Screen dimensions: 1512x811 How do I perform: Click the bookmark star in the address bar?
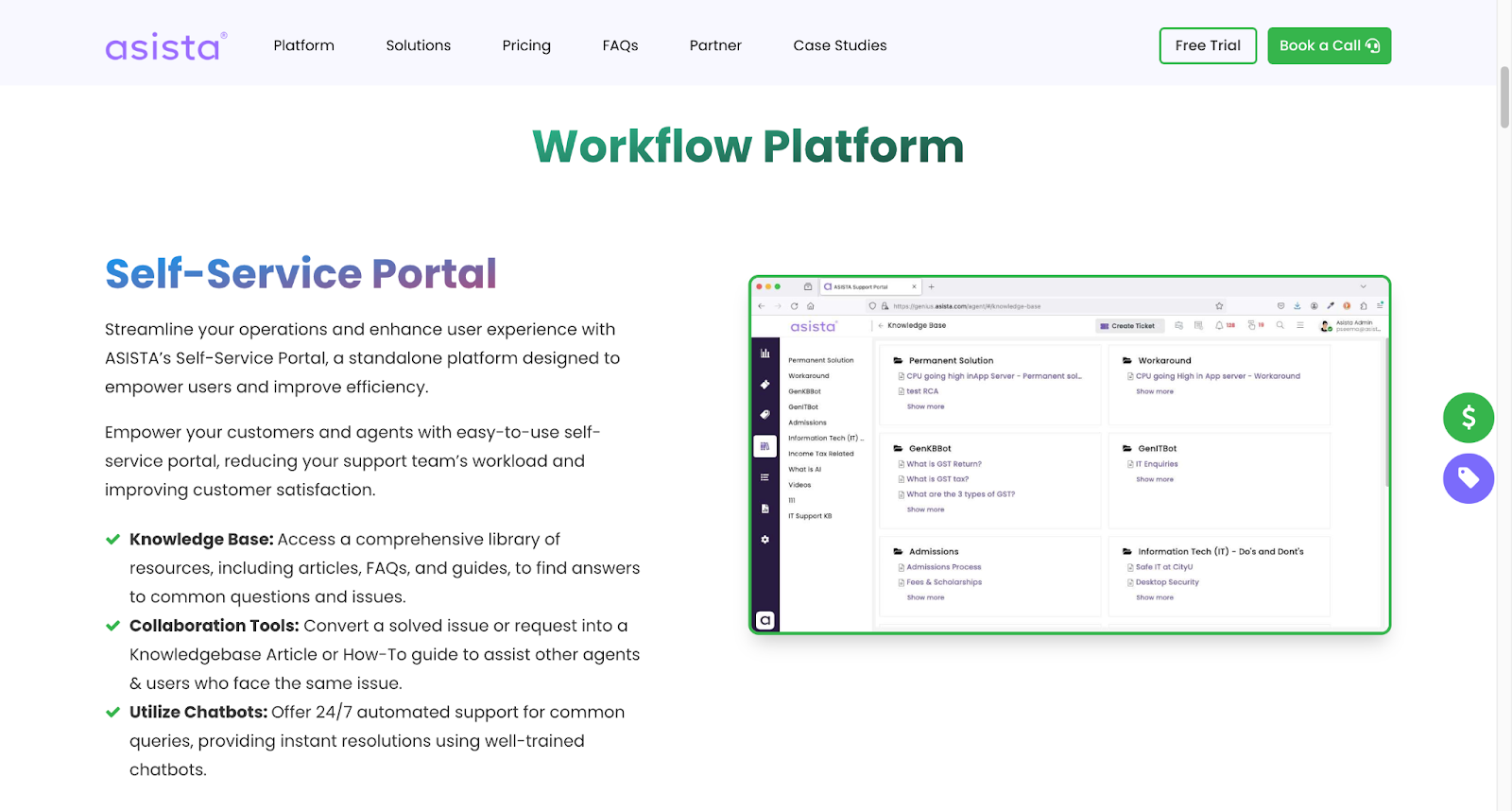[1219, 306]
